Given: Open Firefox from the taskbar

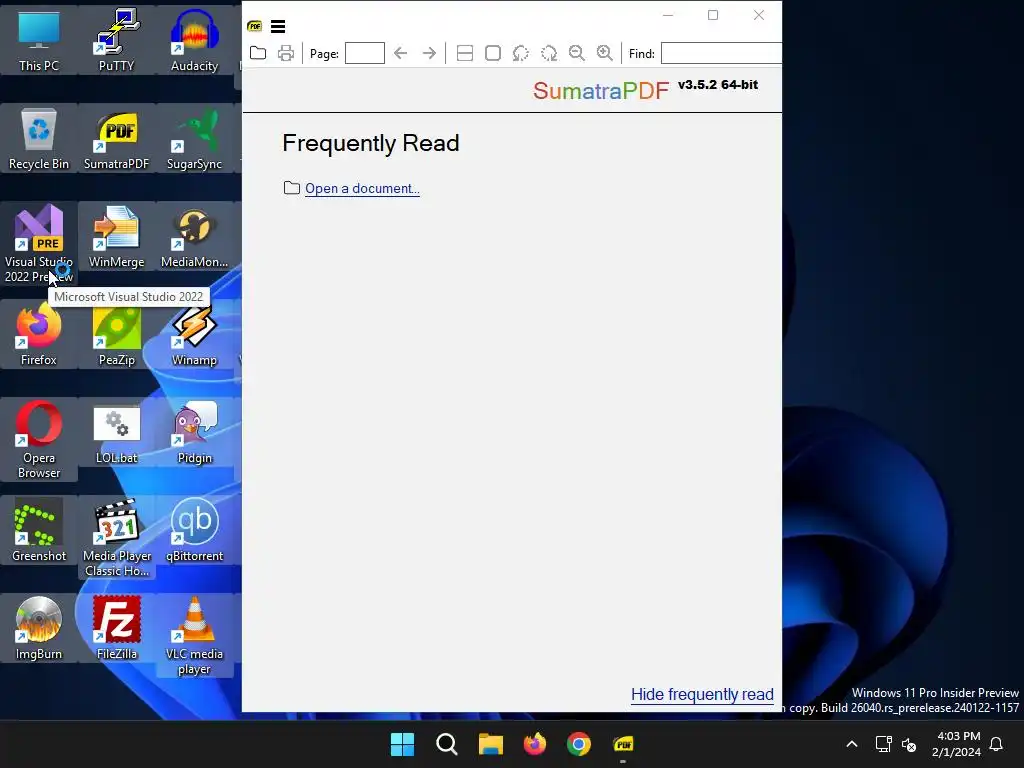Looking at the screenshot, I should (535, 744).
